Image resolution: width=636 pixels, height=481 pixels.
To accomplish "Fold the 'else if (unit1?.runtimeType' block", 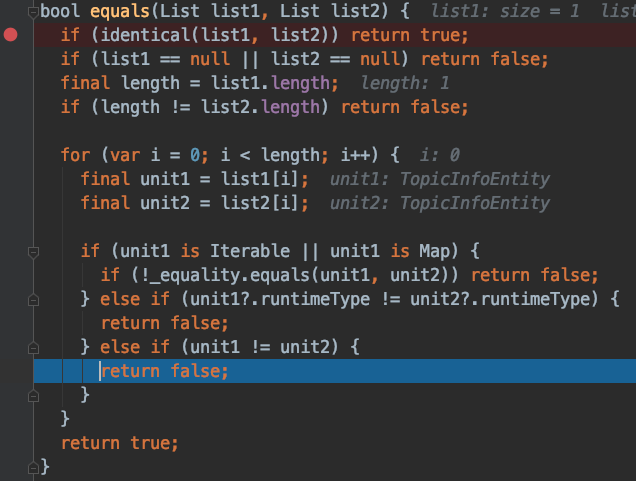I will point(33,299).
